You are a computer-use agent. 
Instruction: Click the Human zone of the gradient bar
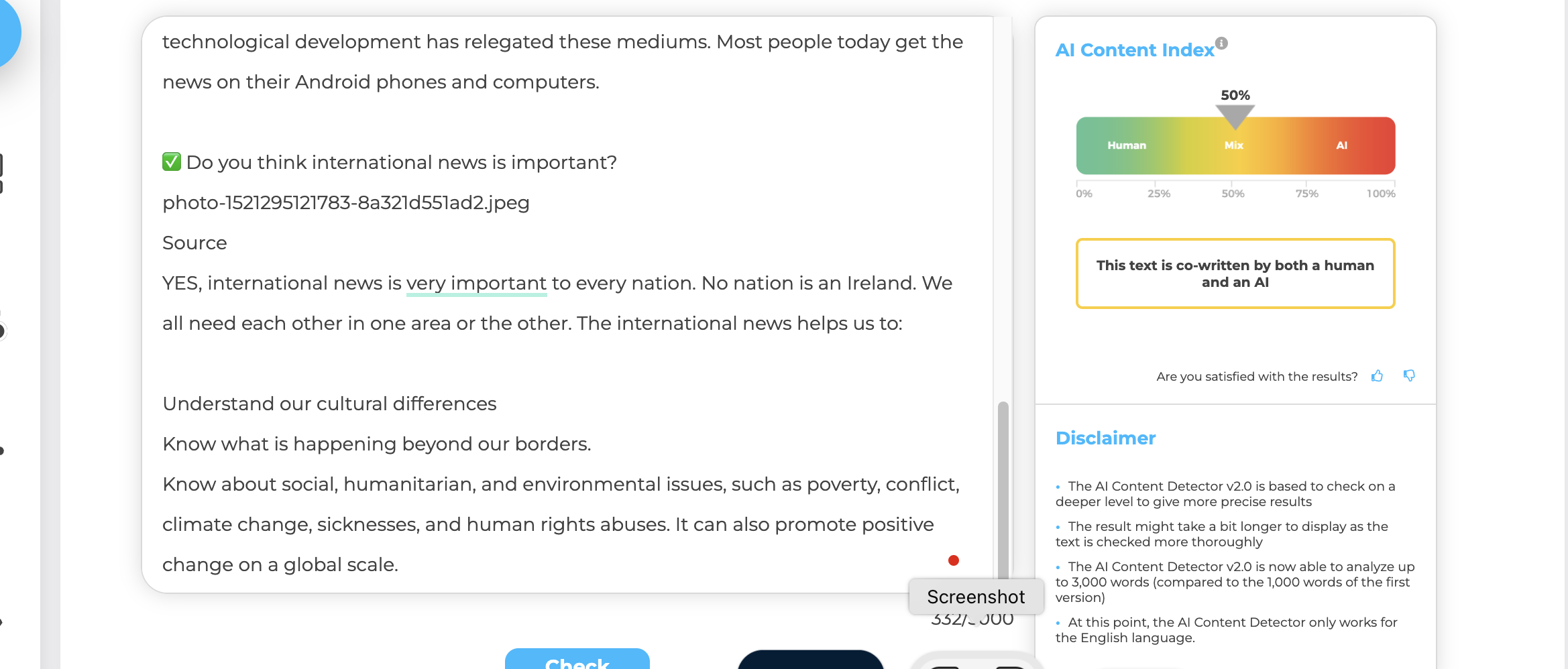click(1127, 145)
